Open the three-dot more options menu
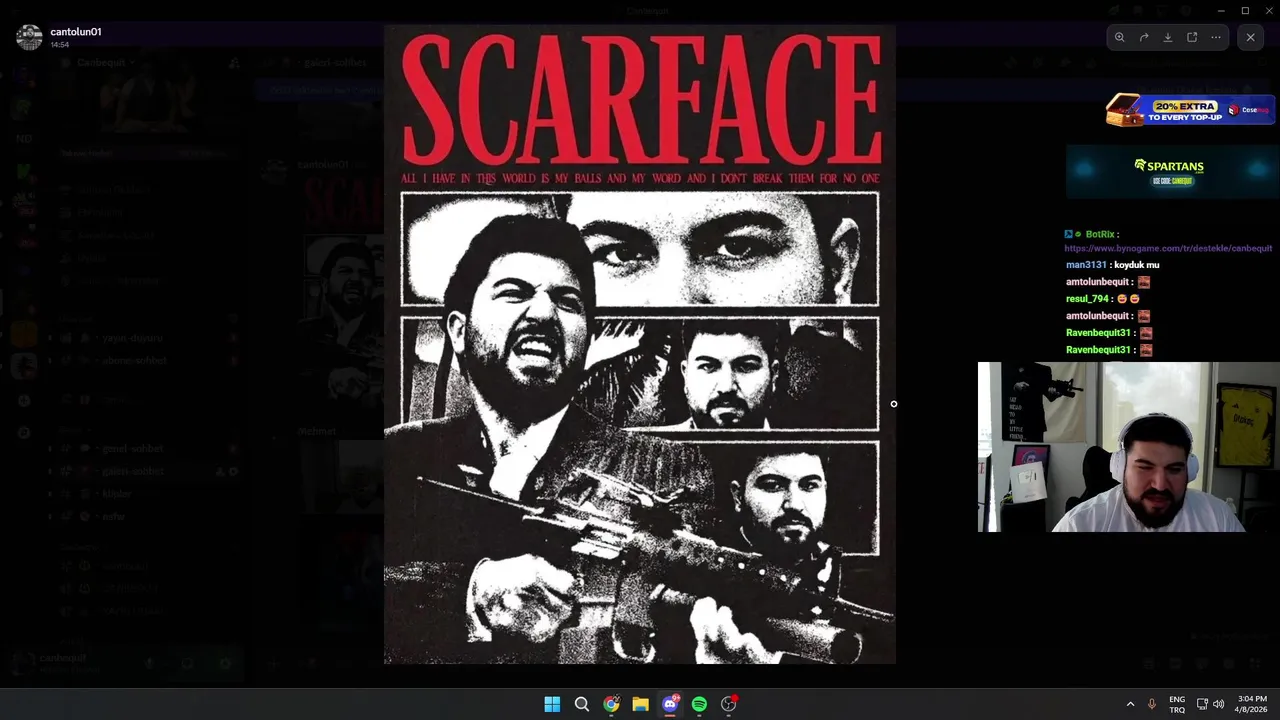The width and height of the screenshot is (1280, 720). pyautogui.click(x=1216, y=38)
